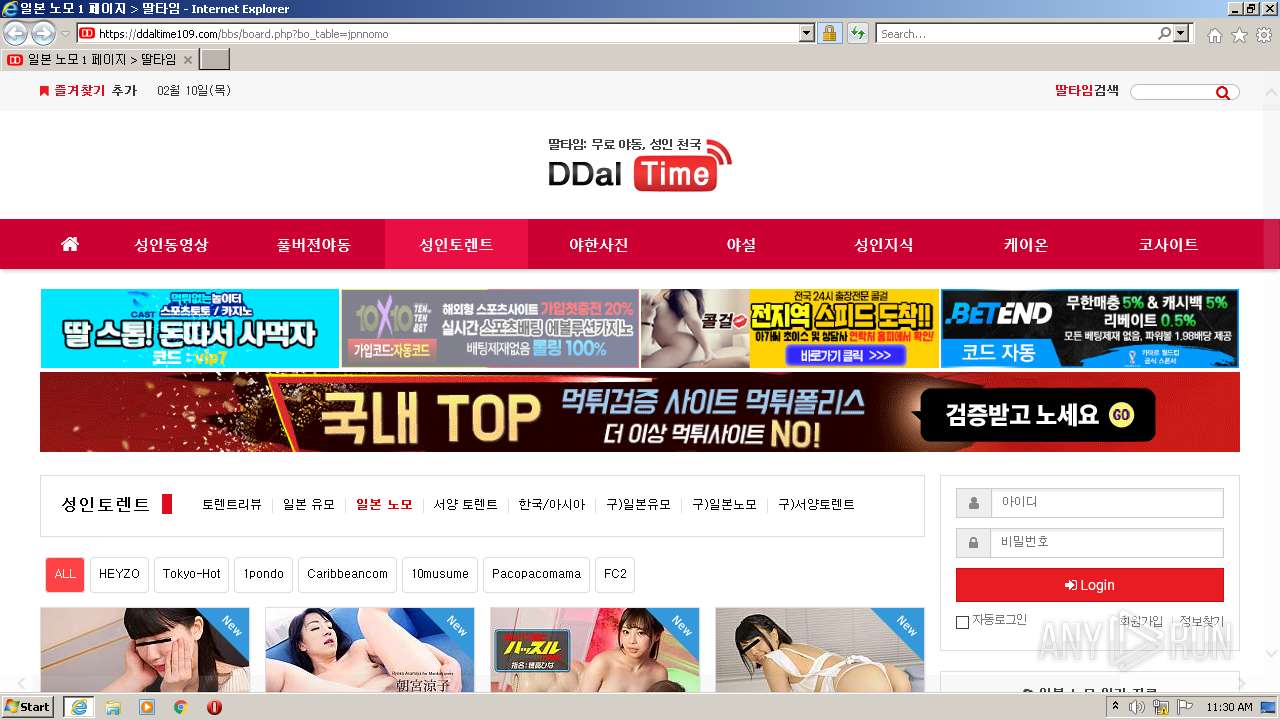Click the 11:30 AM taskbar clock
1280x720 pixels.
click(x=1229, y=707)
